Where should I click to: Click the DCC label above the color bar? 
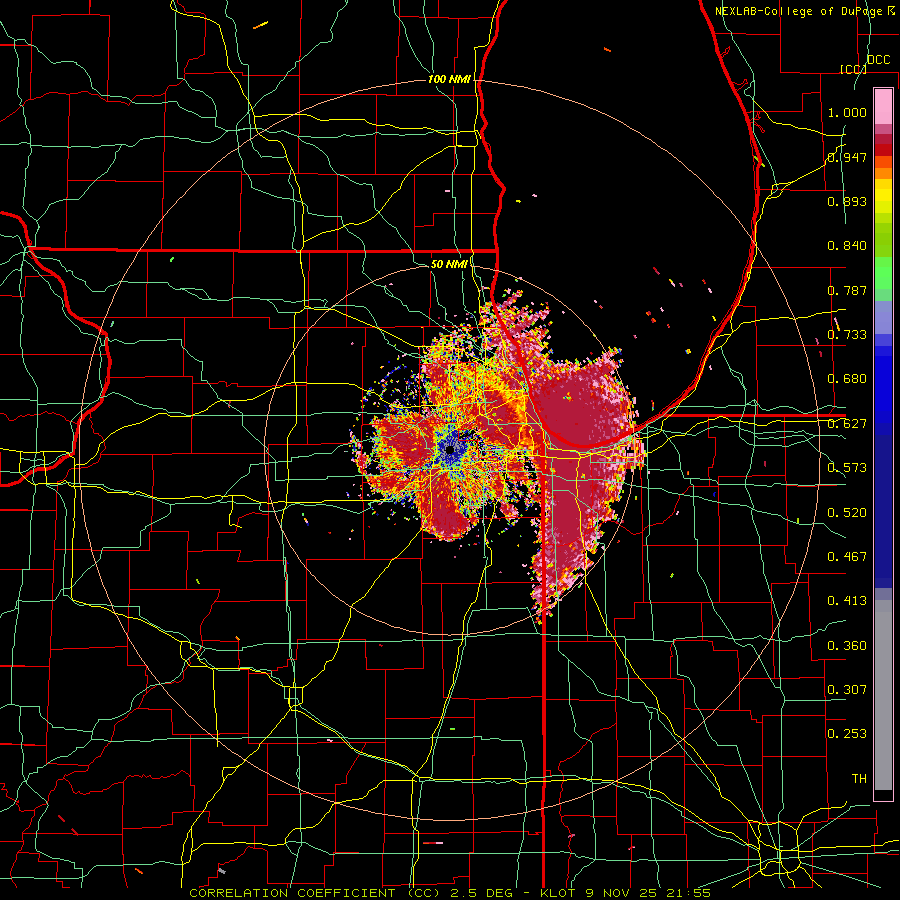878,60
